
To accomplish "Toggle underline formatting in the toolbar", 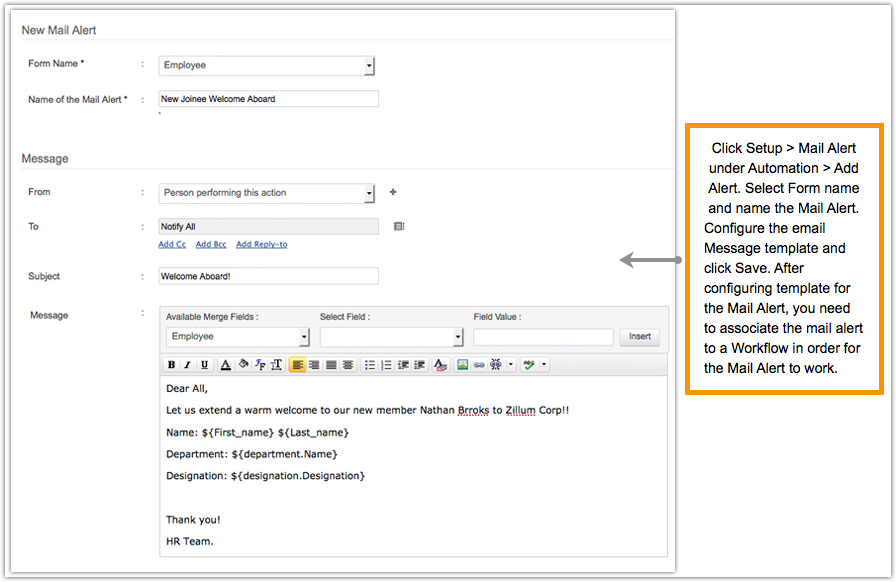I will (x=205, y=365).
